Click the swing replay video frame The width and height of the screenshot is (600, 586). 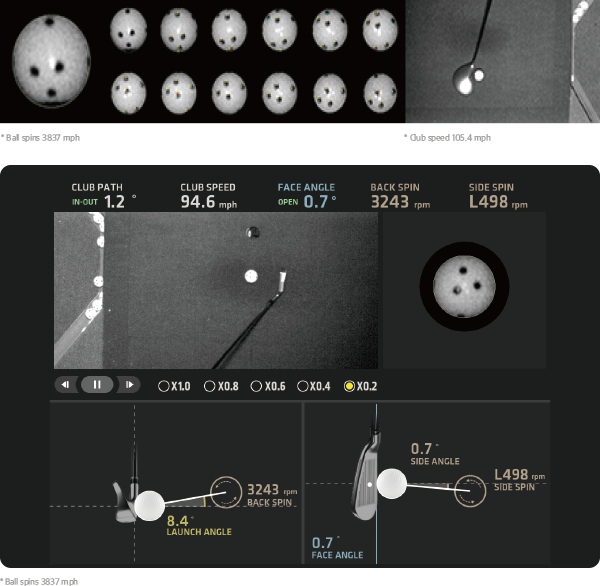pos(216,291)
